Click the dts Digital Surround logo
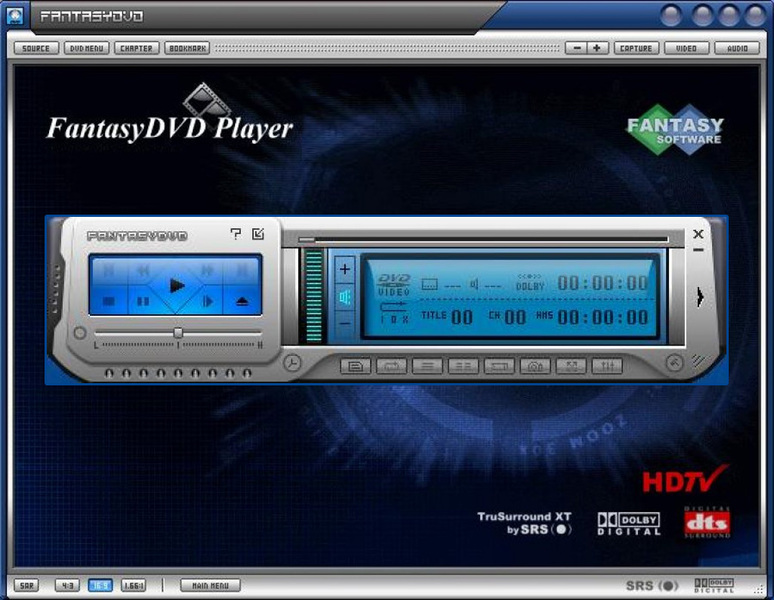The width and height of the screenshot is (774, 600). [x=707, y=522]
